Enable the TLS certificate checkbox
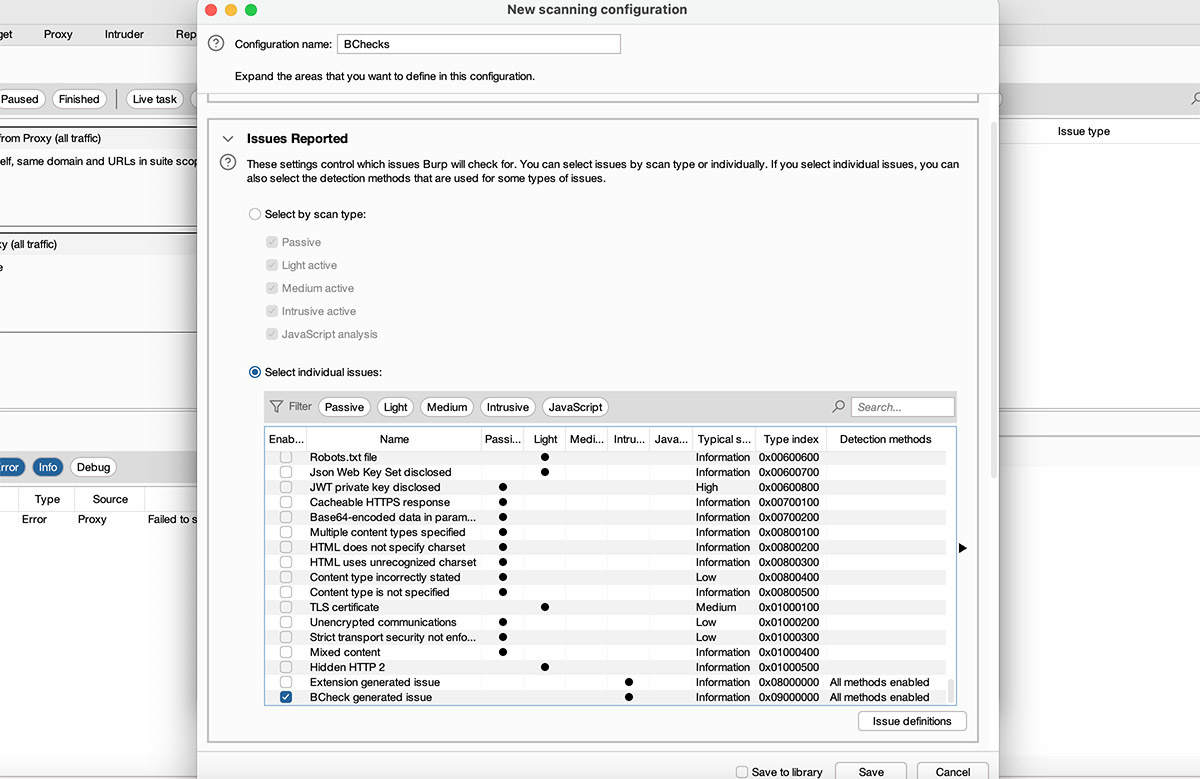The height and width of the screenshot is (779, 1200). click(286, 607)
